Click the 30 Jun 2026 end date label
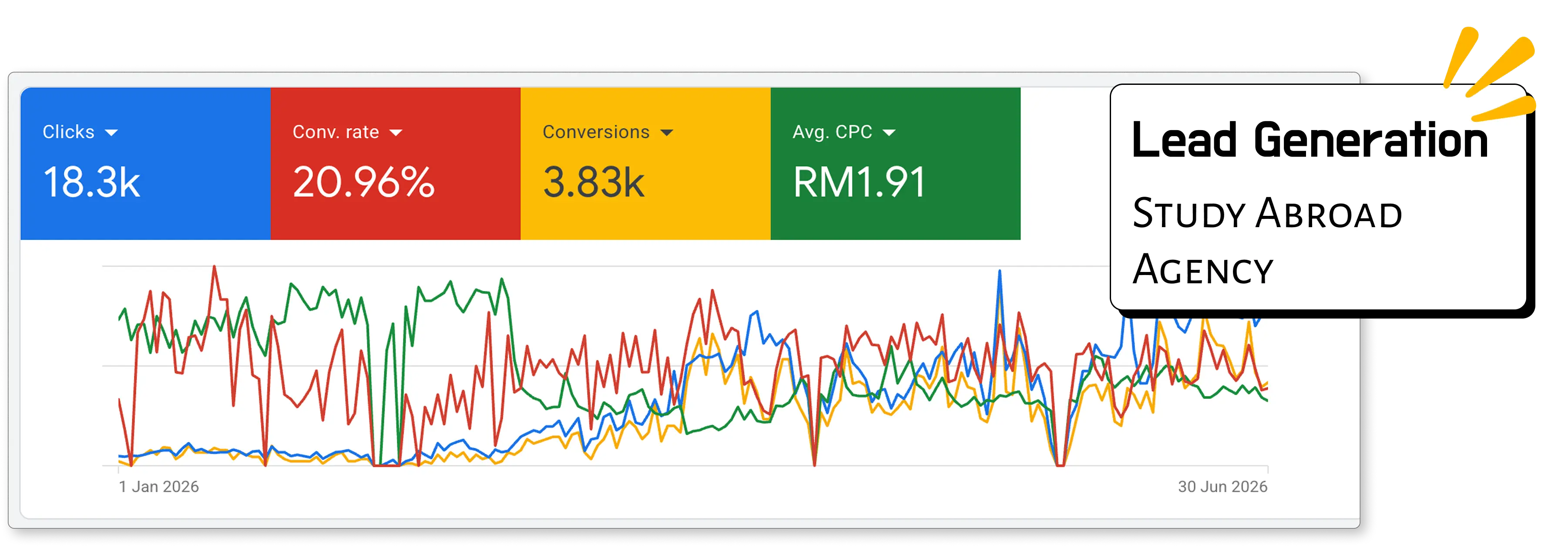Screen dimensions: 1568x547 (1222, 487)
